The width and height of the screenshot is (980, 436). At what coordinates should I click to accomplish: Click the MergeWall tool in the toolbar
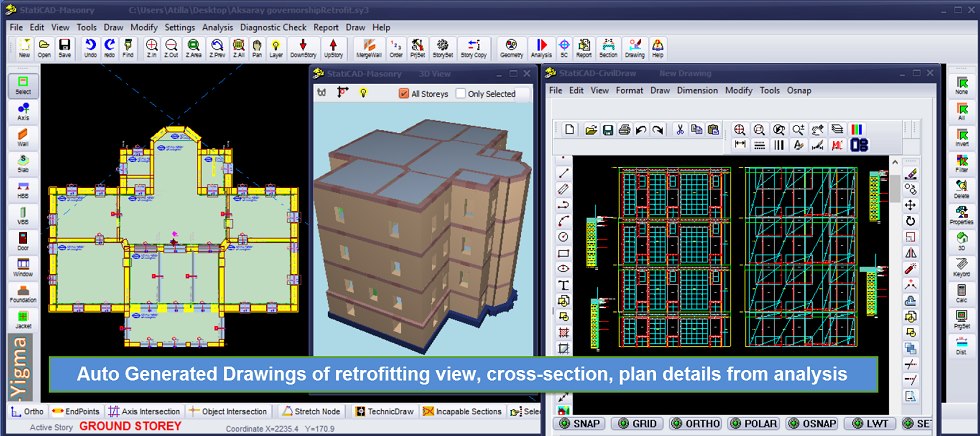[368, 48]
